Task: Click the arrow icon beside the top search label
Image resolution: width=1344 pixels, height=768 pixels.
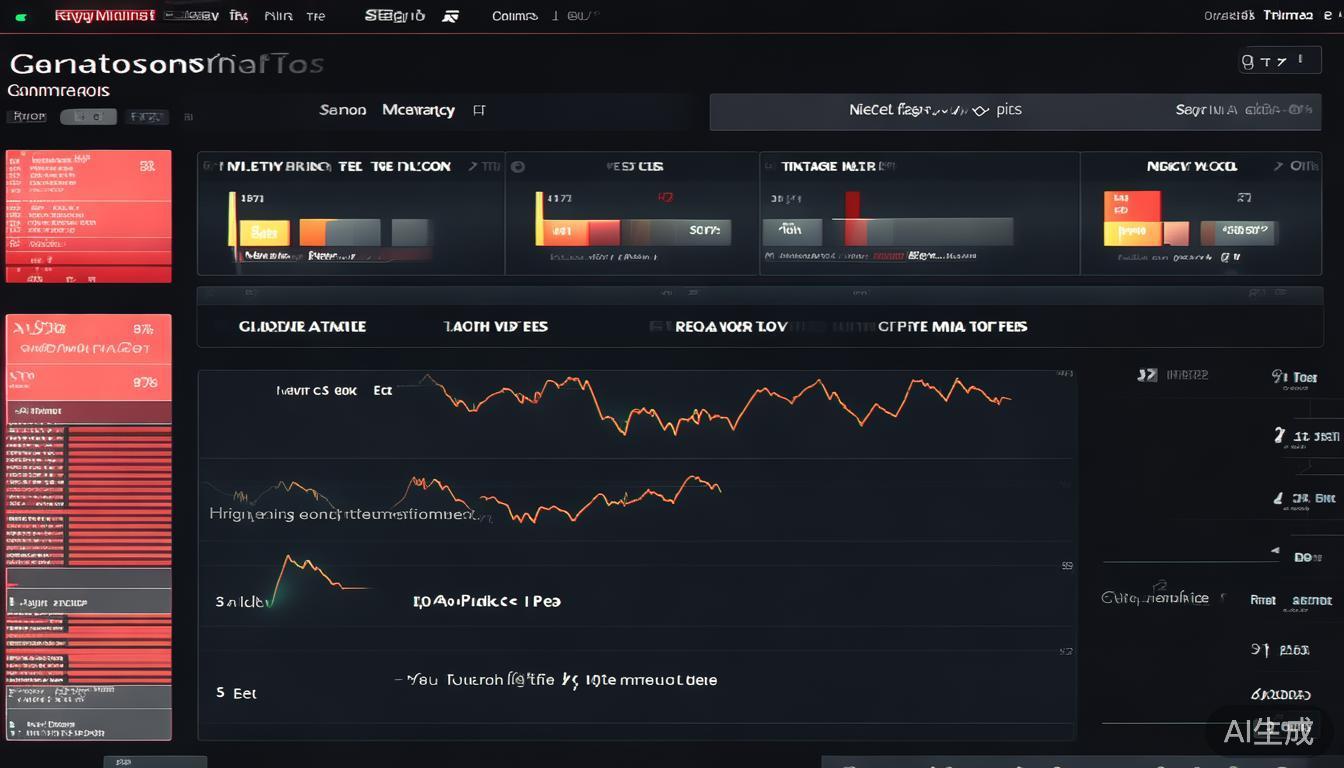Action: coord(450,16)
